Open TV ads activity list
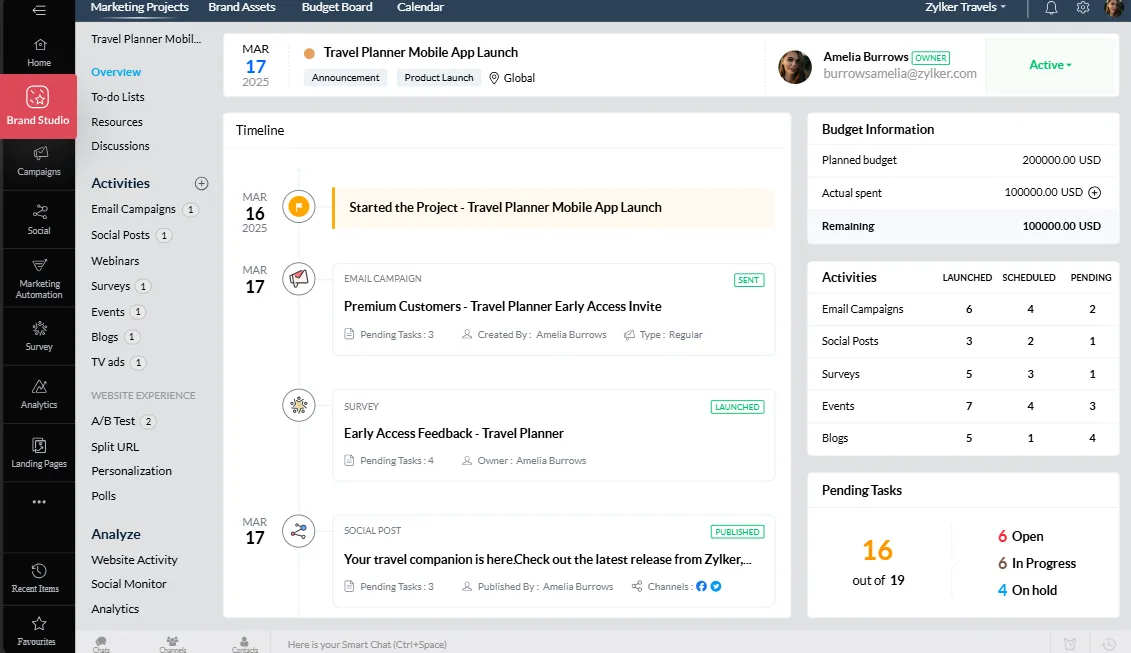1131x653 pixels. 108,362
